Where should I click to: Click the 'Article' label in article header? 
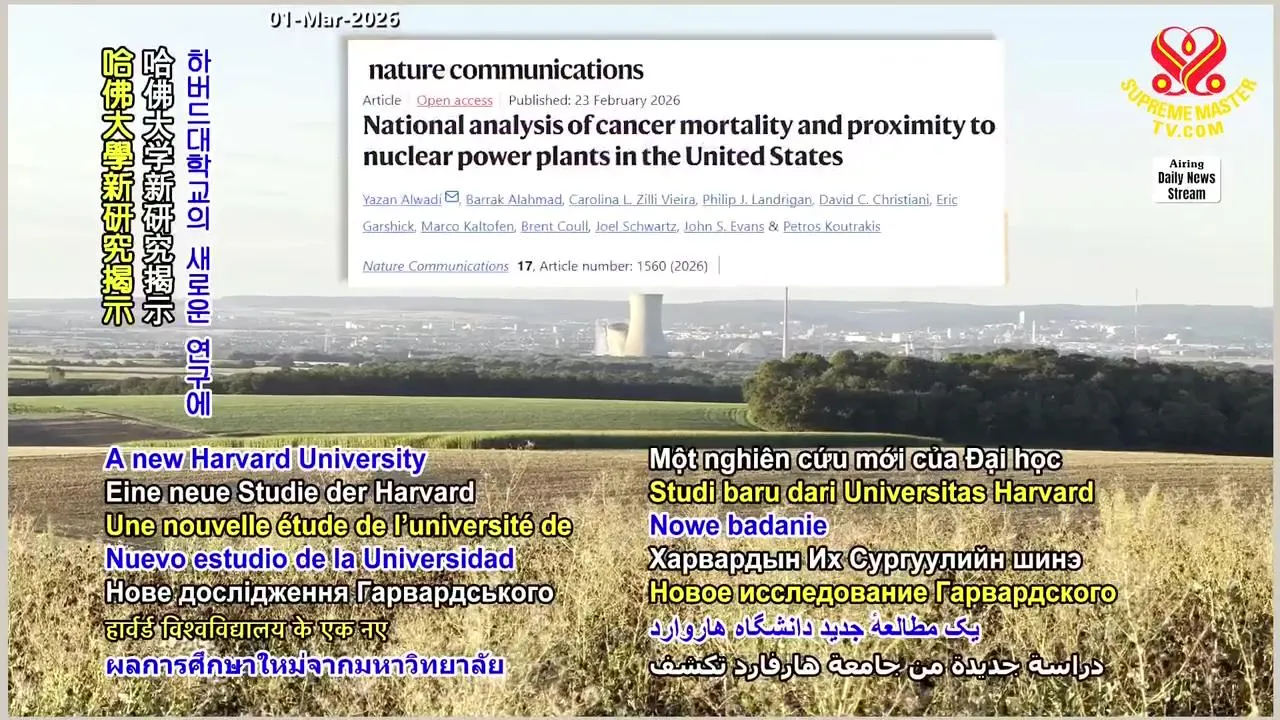click(x=382, y=100)
